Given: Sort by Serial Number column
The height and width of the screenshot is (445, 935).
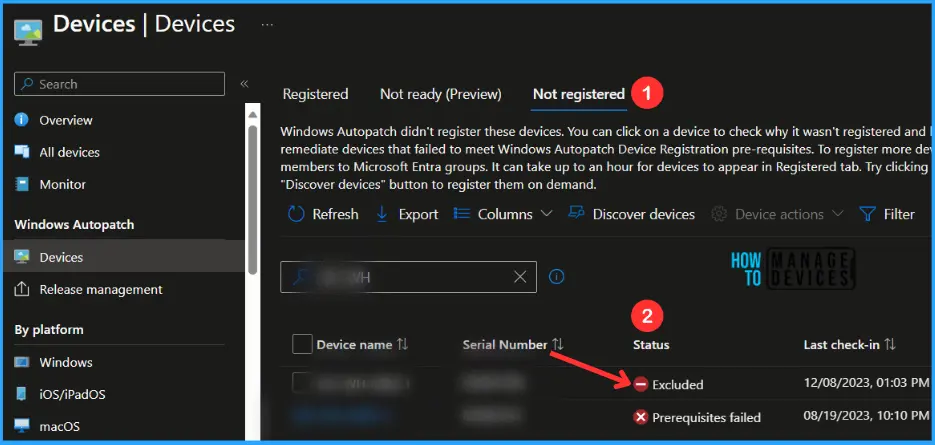Looking at the screenshot, I should click(x=513, y=345).
